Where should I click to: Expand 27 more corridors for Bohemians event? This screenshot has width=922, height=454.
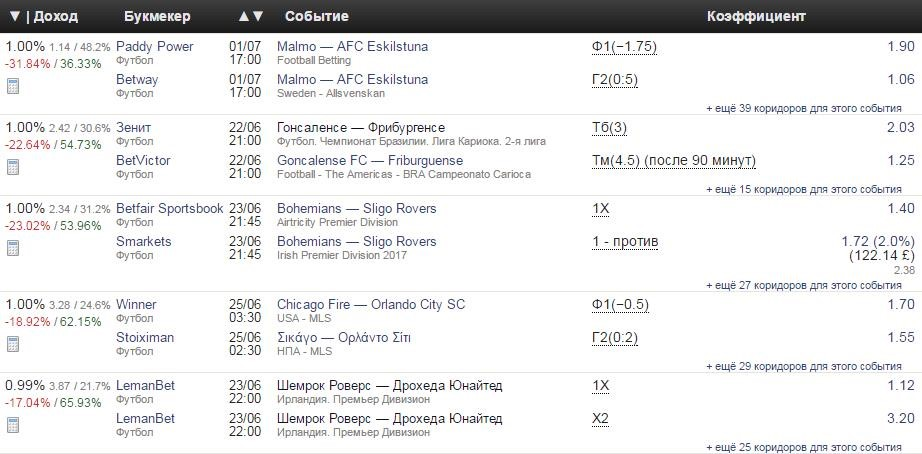[804, 285]
